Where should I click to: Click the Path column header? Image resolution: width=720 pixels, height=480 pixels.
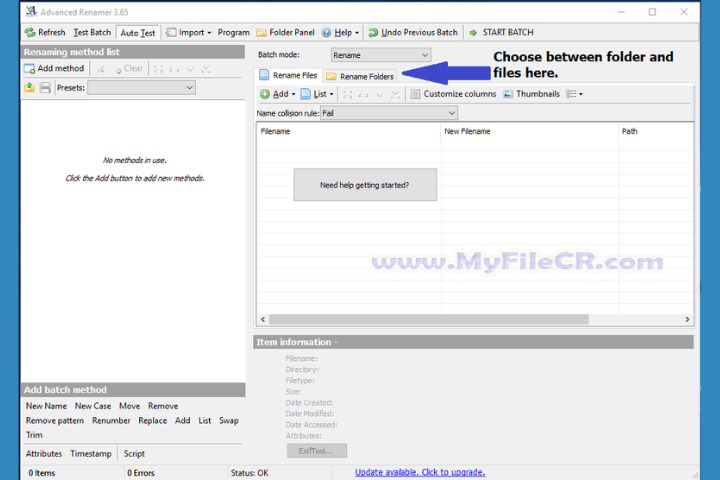pos(656,131)
